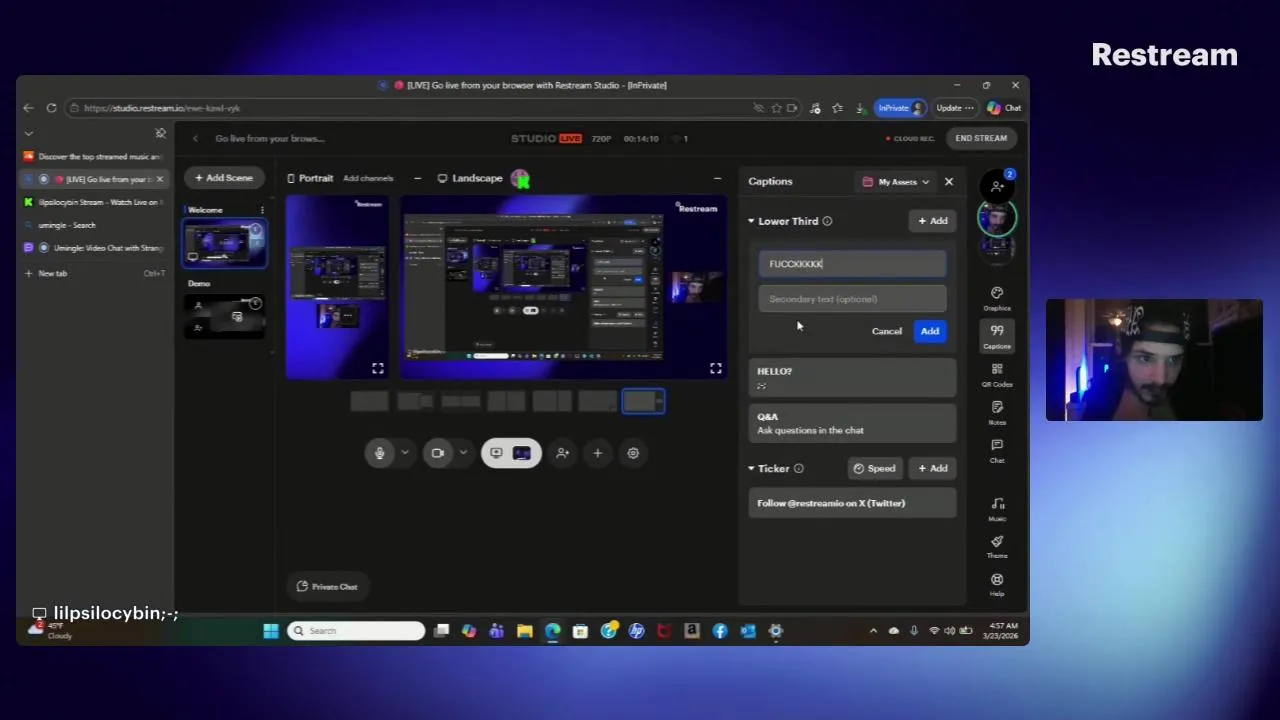
Task: Switch to the lilpsilocybin Stream browser tab
Action: (94, 202)
